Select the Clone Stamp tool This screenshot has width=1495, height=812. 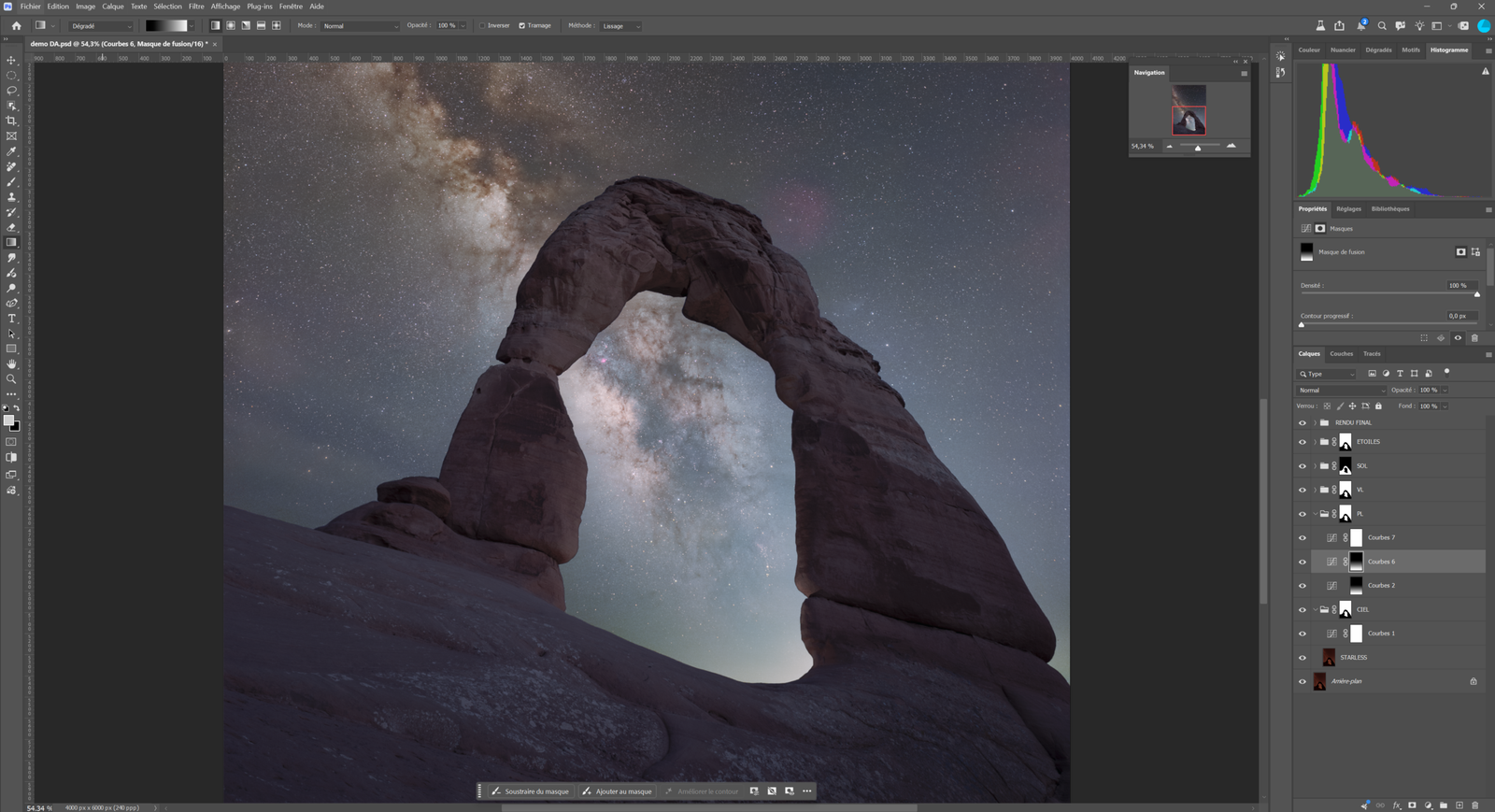coord(11,197)
